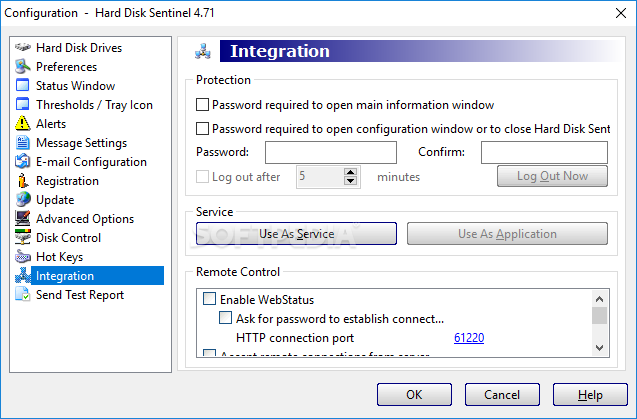
Task: Click the Hot Keys keyboard icon
Action: click(23, 257)
